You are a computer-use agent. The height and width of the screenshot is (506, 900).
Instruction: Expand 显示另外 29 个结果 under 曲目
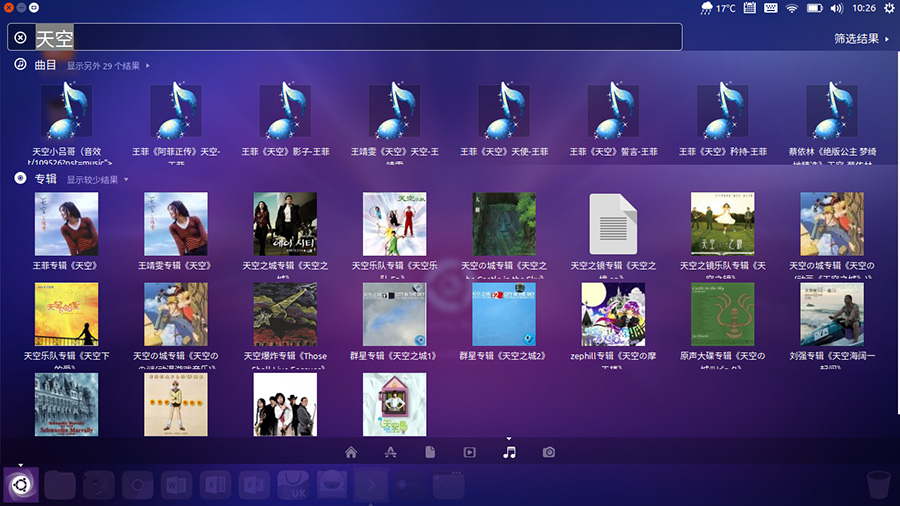(108, 66)
